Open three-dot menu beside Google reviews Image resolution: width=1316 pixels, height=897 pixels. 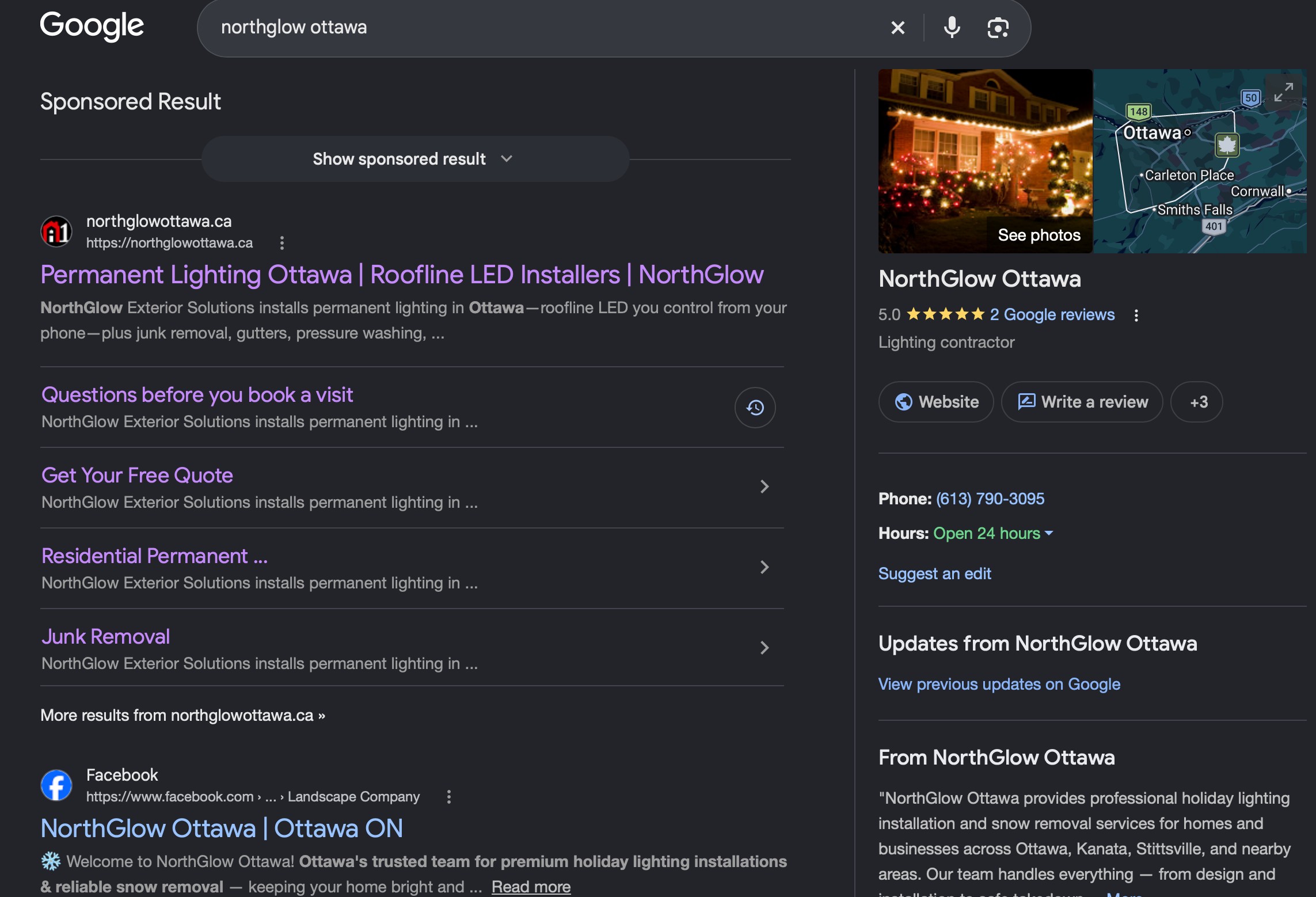[x=1136, y=315]
